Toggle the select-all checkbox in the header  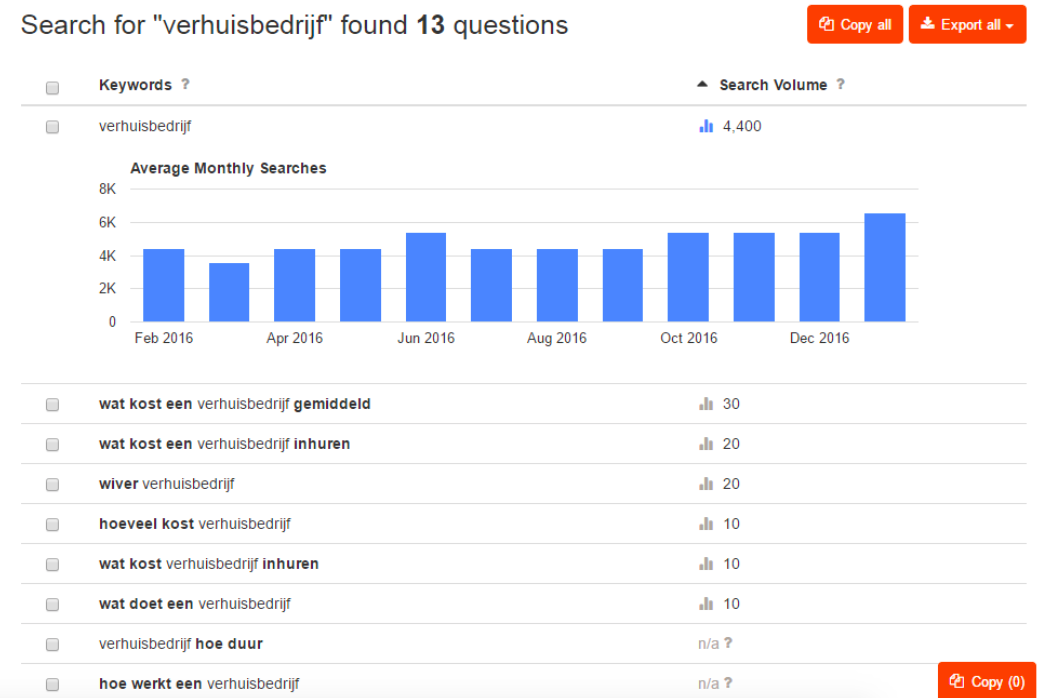pos(52,88)
